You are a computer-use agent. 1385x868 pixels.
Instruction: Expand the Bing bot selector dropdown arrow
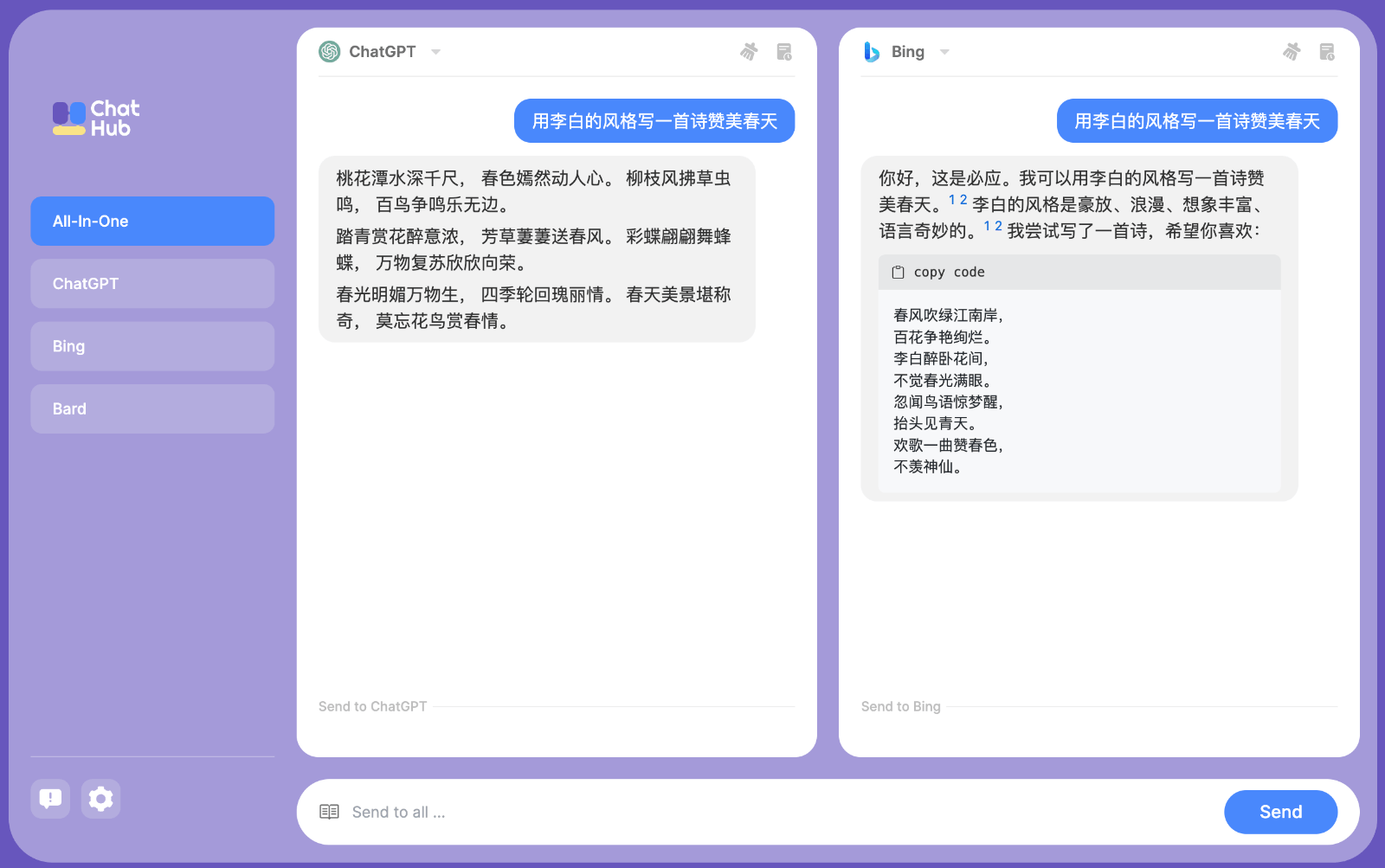[x=944, y=52]
